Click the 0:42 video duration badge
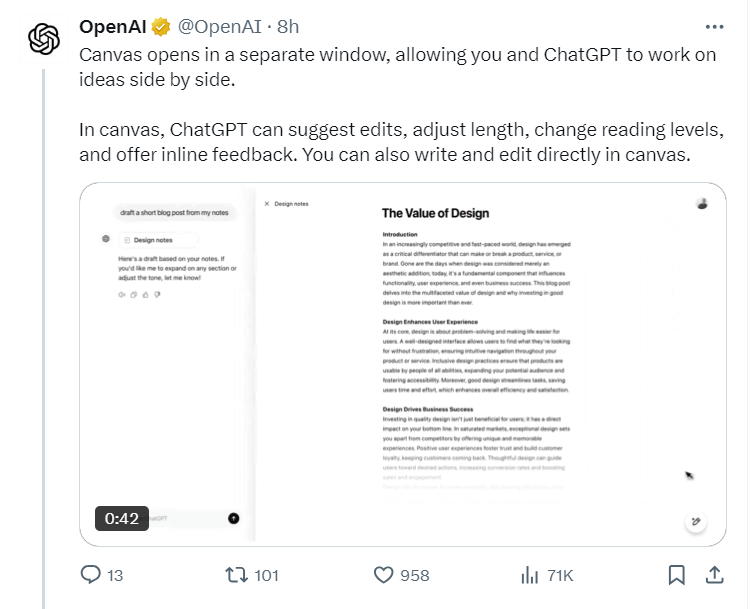The image size is (756, 609). pos(122,518)
